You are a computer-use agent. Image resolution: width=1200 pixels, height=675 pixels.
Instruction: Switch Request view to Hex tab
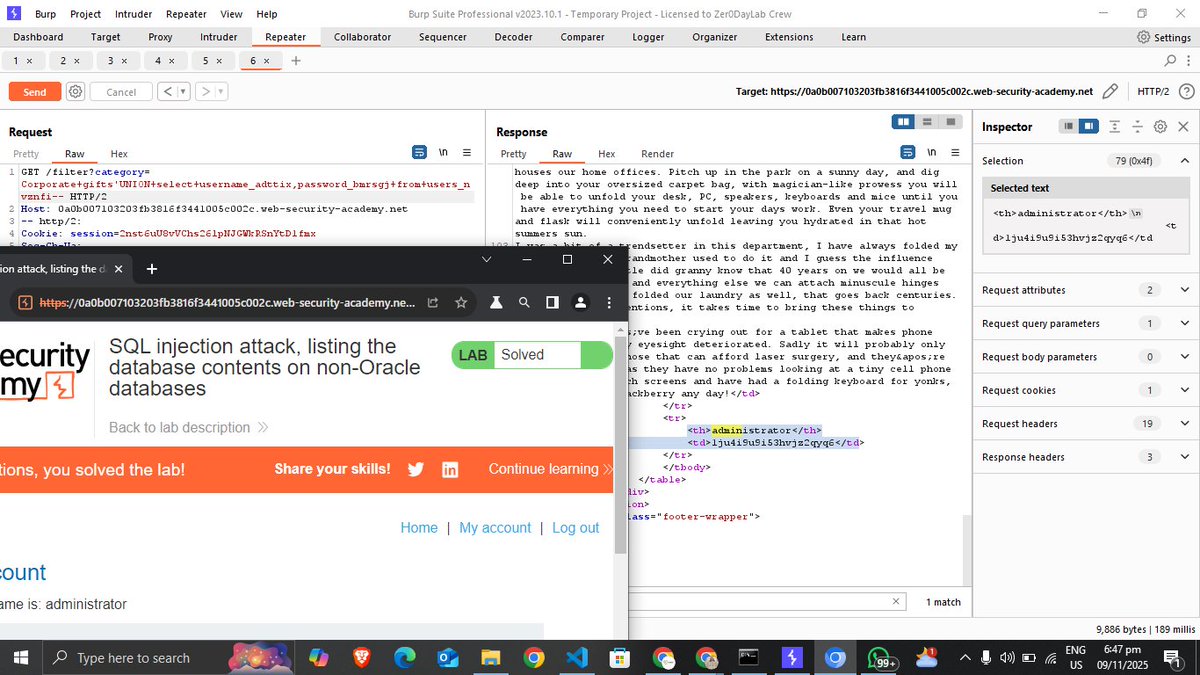[119, 154]
